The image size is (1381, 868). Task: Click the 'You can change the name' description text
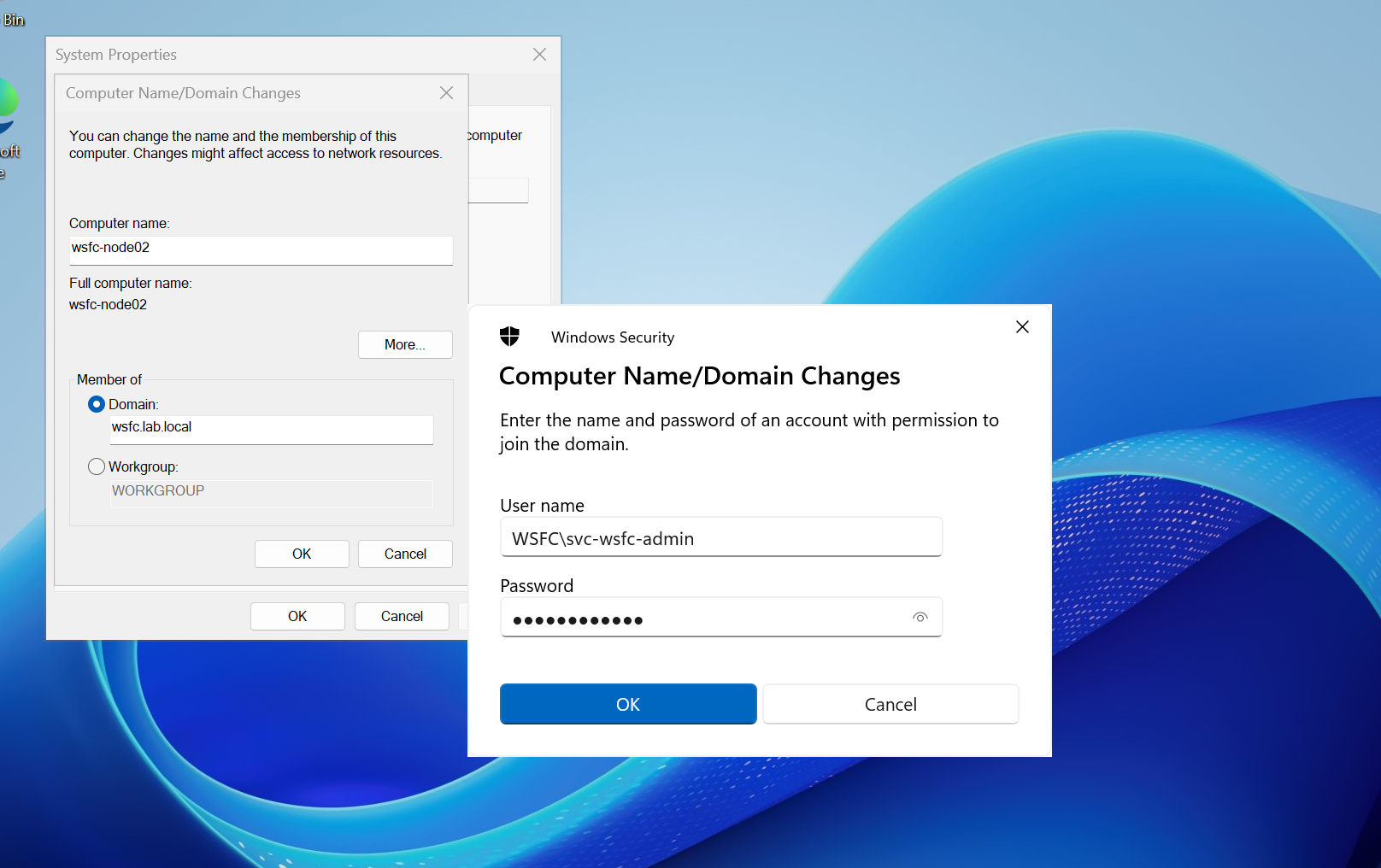(x=256, y=144)
